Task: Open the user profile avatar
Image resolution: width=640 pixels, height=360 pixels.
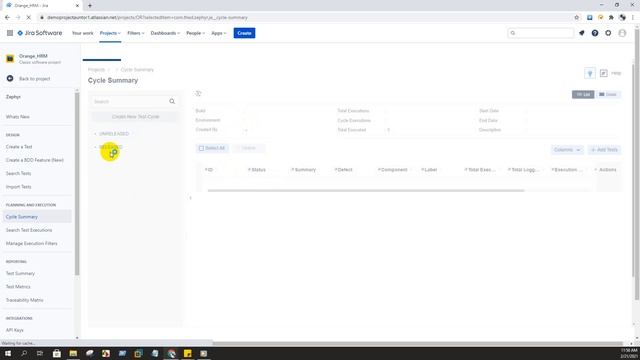Action: [622, 33]
